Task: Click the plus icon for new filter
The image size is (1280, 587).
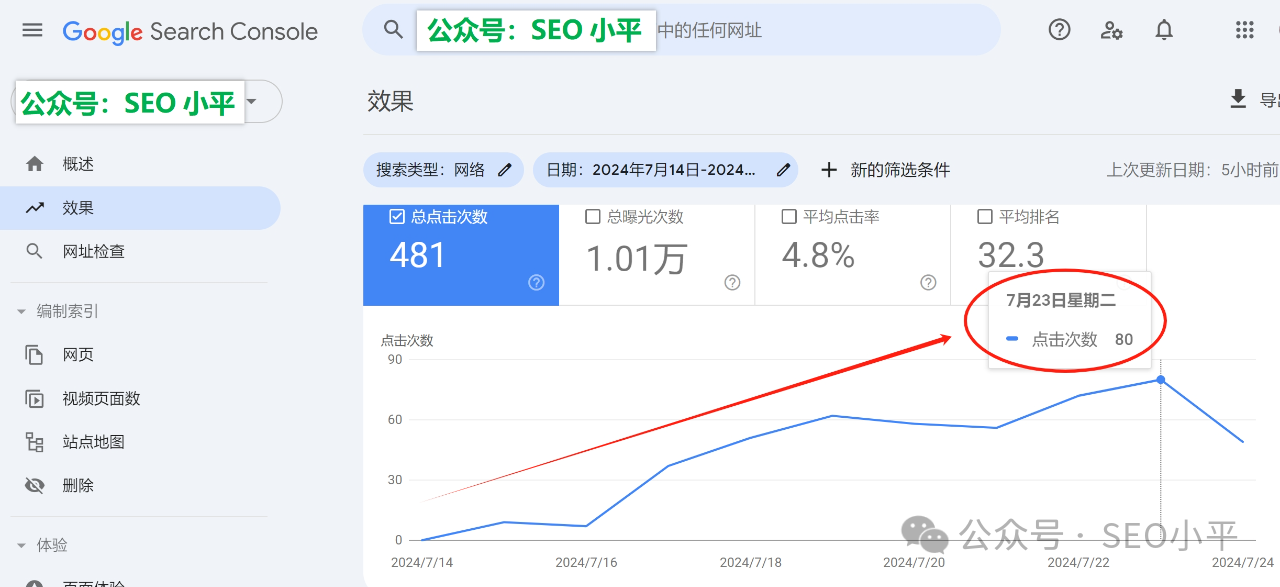Action: (x=828, y=170)
